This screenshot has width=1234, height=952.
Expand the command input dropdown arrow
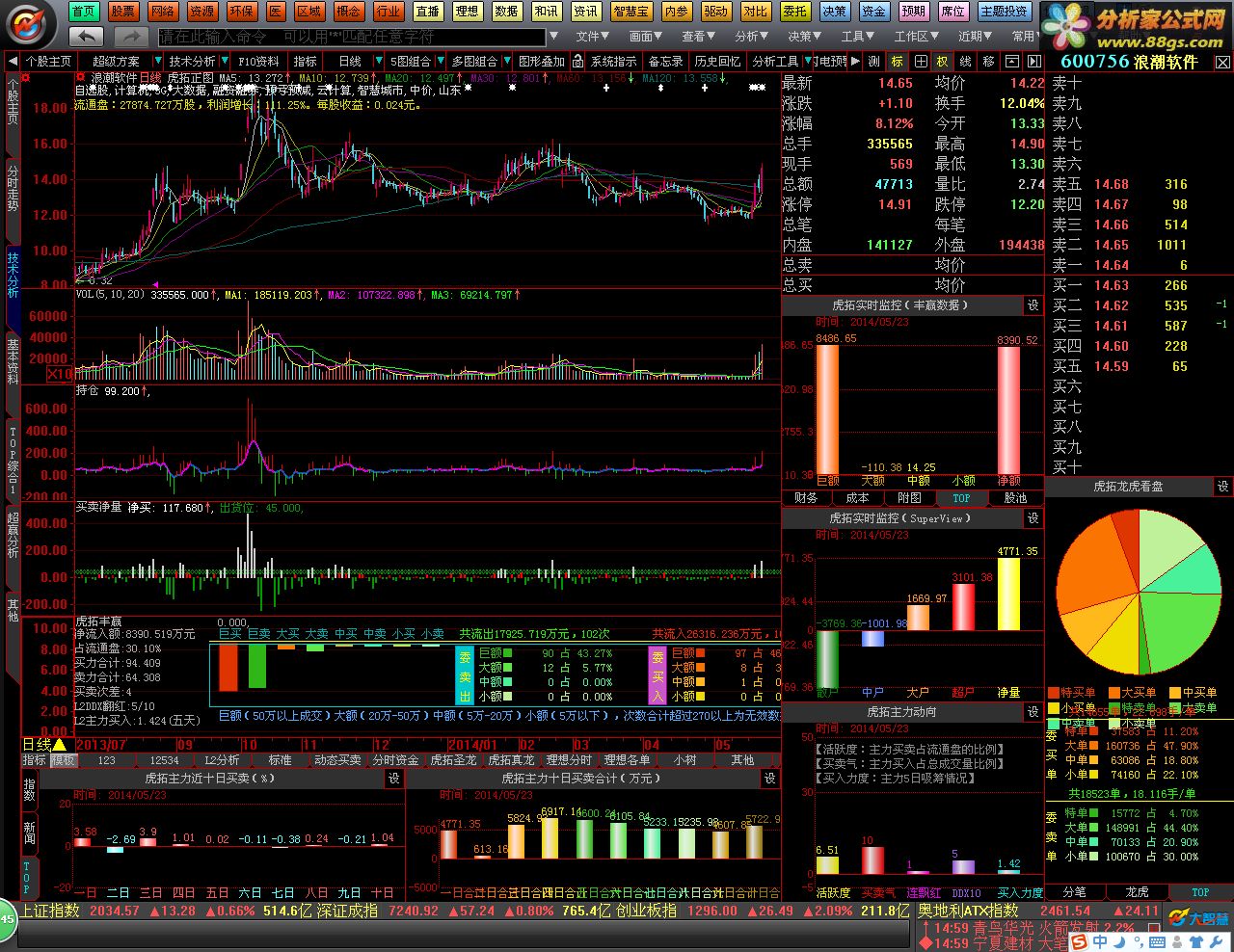(553, 37)
